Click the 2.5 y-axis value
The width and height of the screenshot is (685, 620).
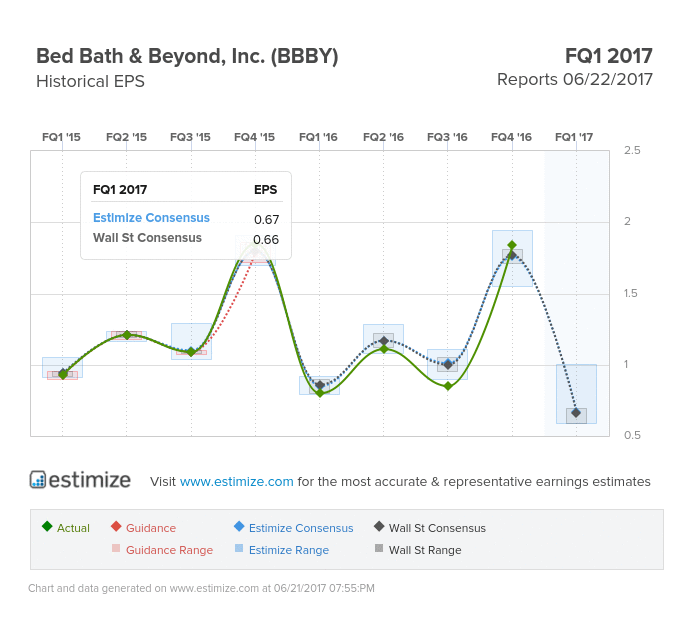pyautogui.click(x=632, y=150)
